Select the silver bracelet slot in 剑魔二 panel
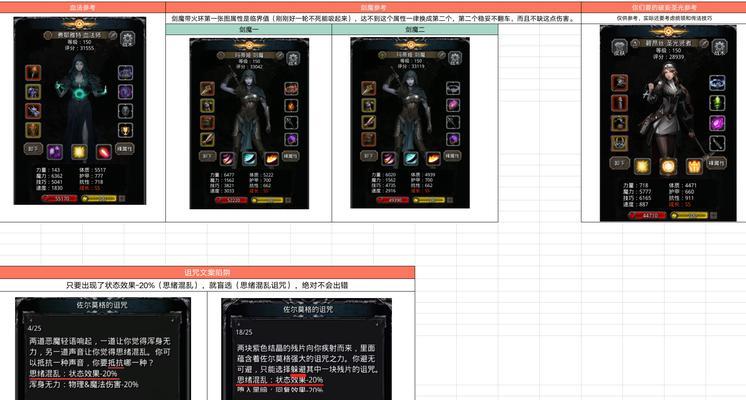Image resolution: width=746 pixels, height=400 pixels. (x=453, y=88)
